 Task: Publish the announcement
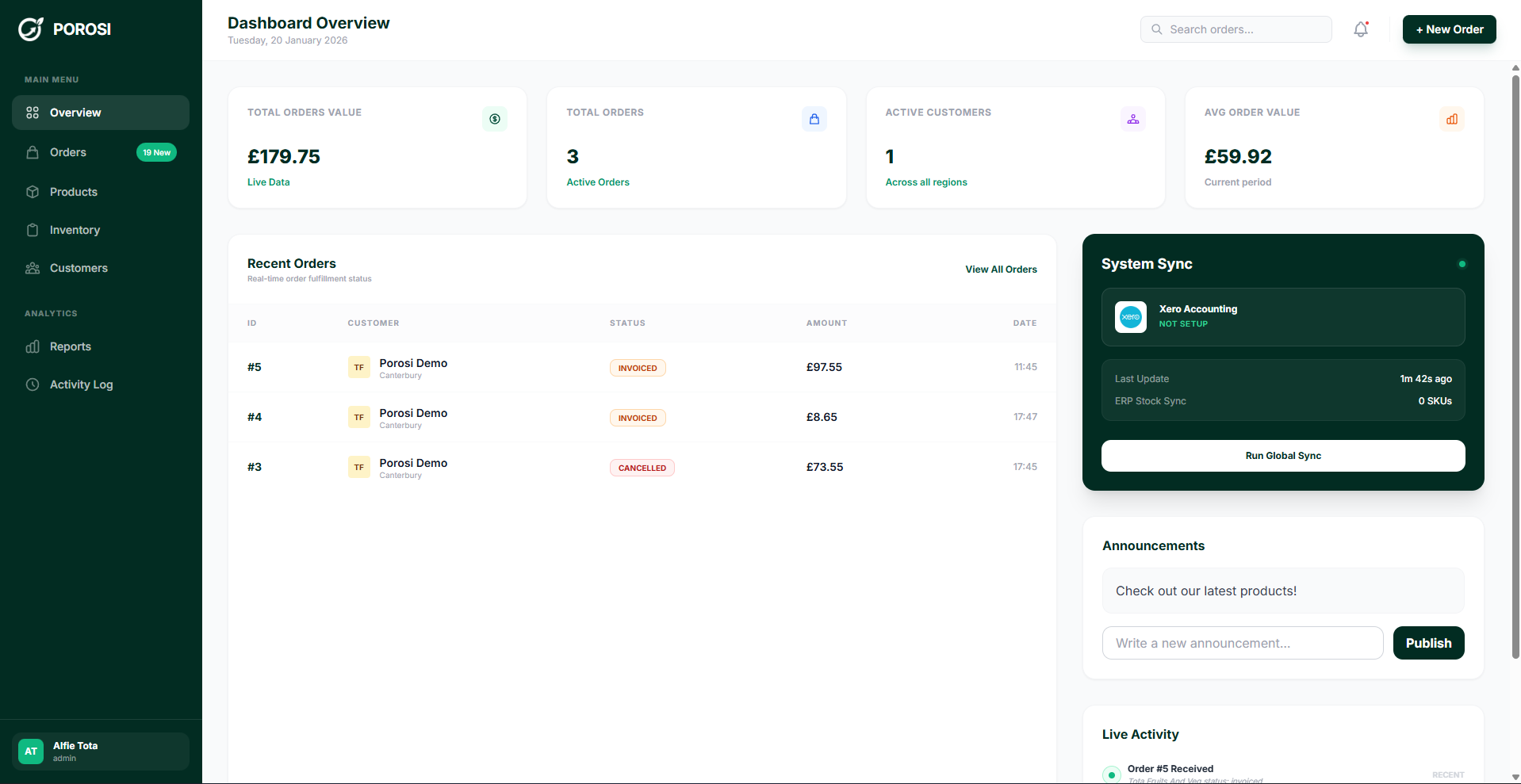click(x=1428, y=643)
